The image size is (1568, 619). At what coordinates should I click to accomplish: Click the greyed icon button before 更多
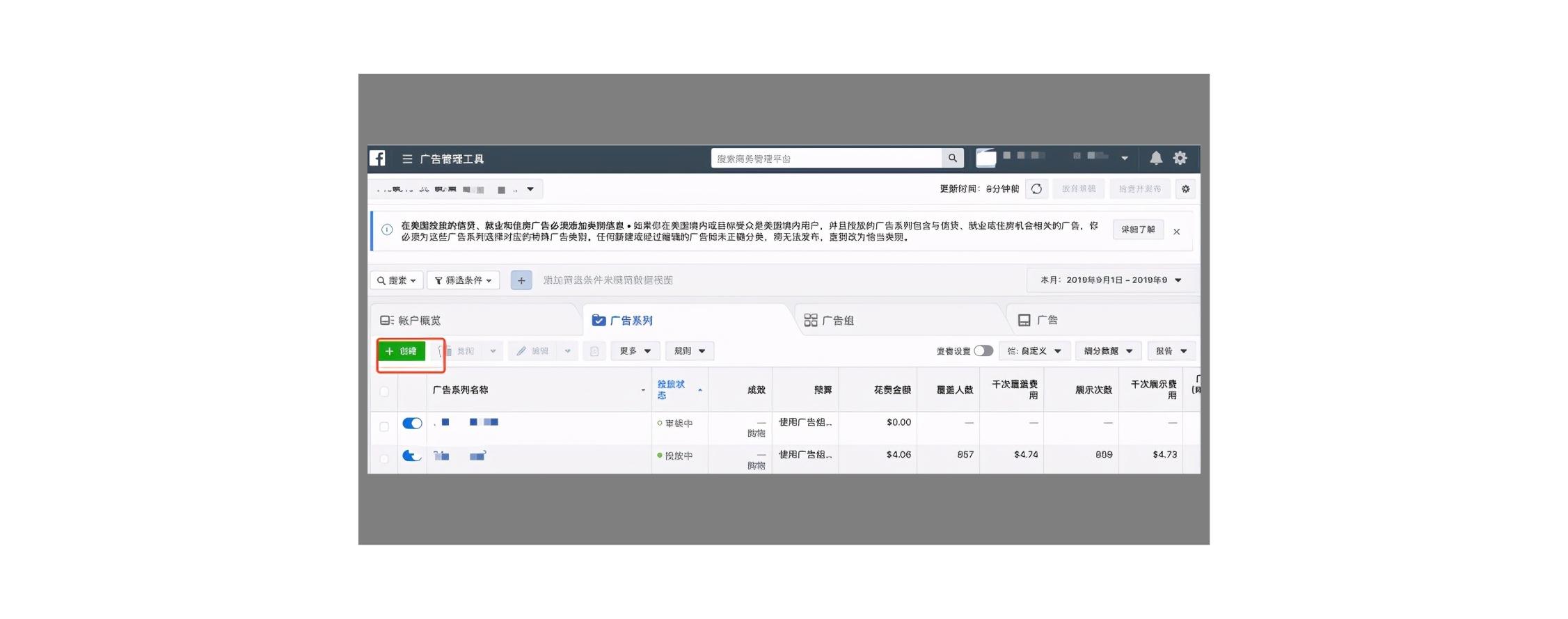pos(594,351)
